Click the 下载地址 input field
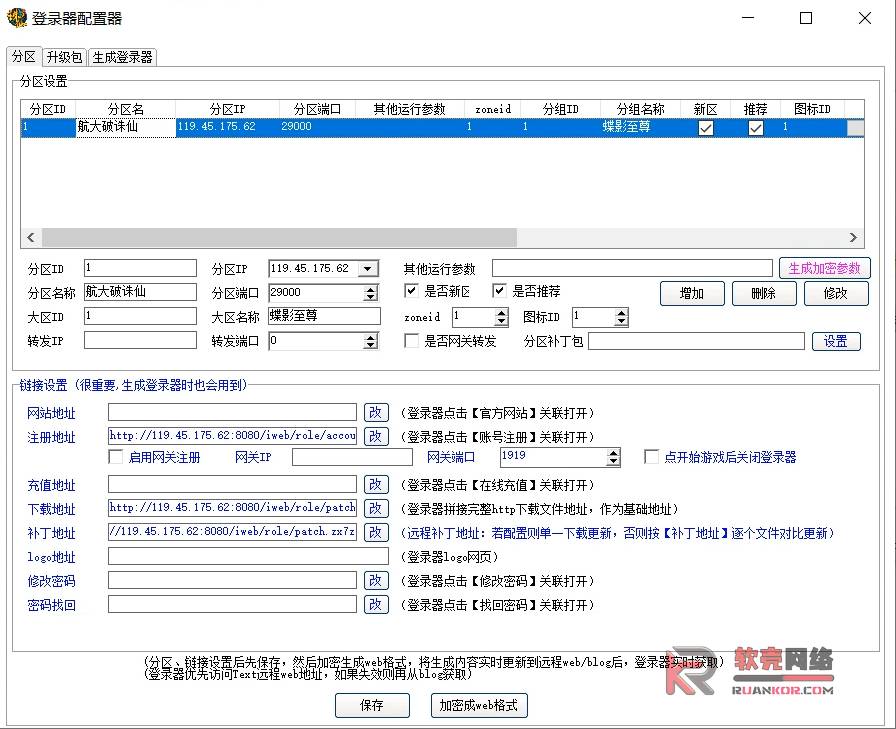896x729 pixels. (x=232, y=508)
